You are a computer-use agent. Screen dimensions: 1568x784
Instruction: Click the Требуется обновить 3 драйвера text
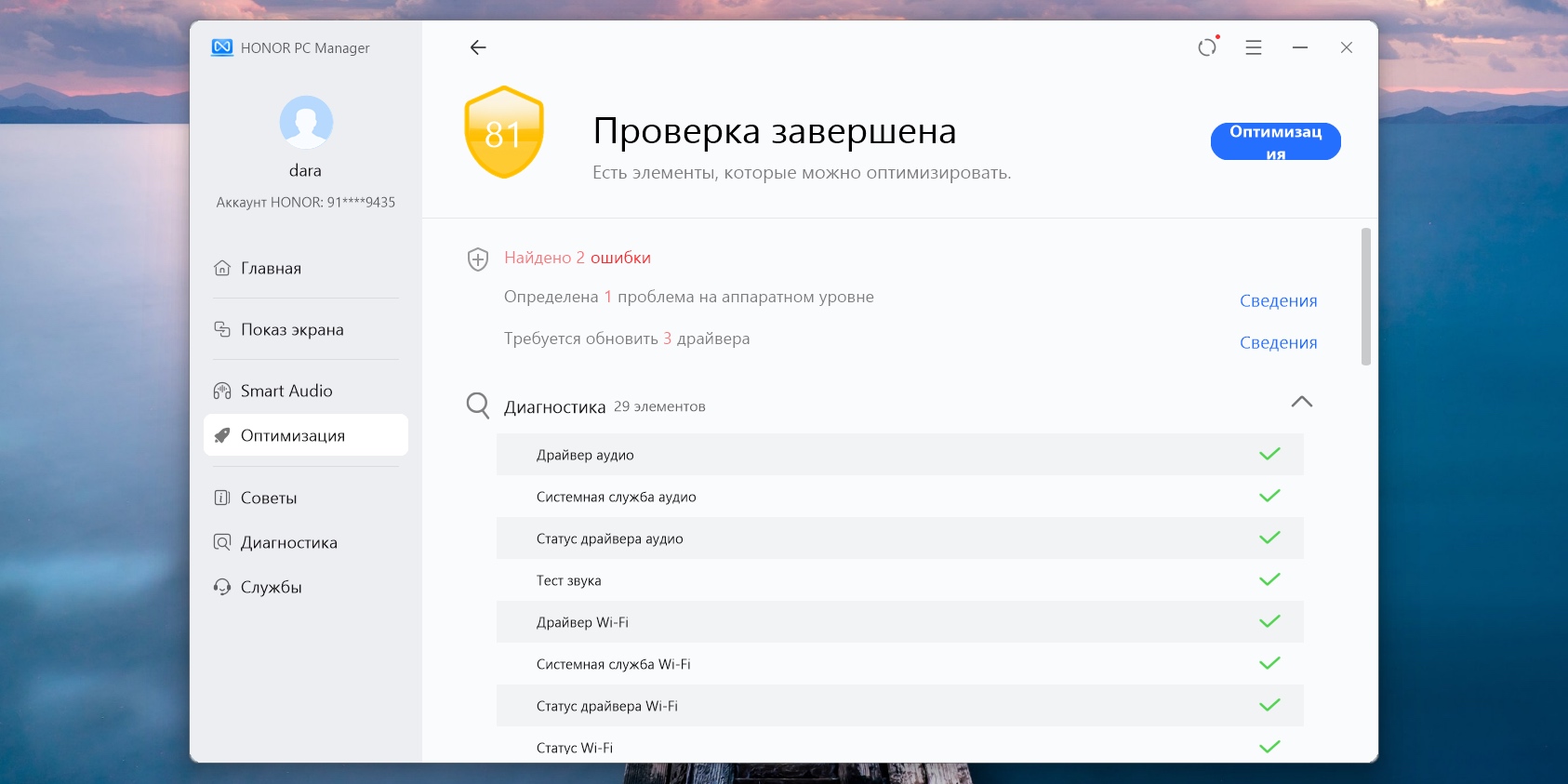coord(627,339)
